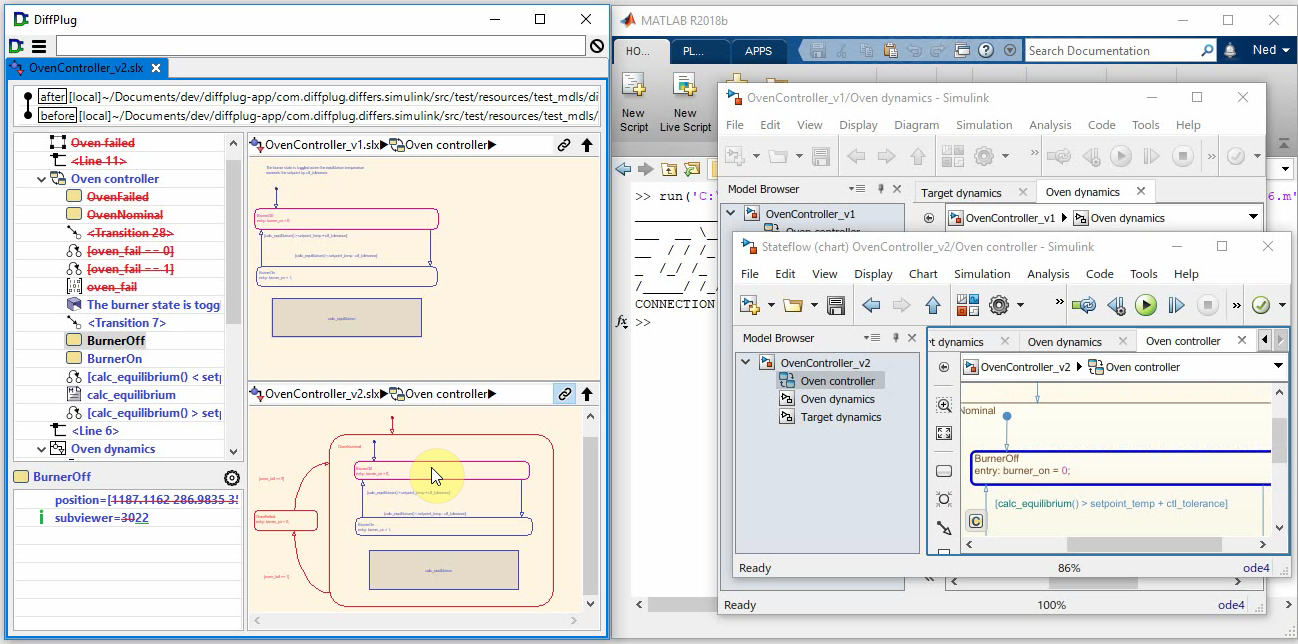Toggle the link icon on the v1 viewer

point(564,145)
